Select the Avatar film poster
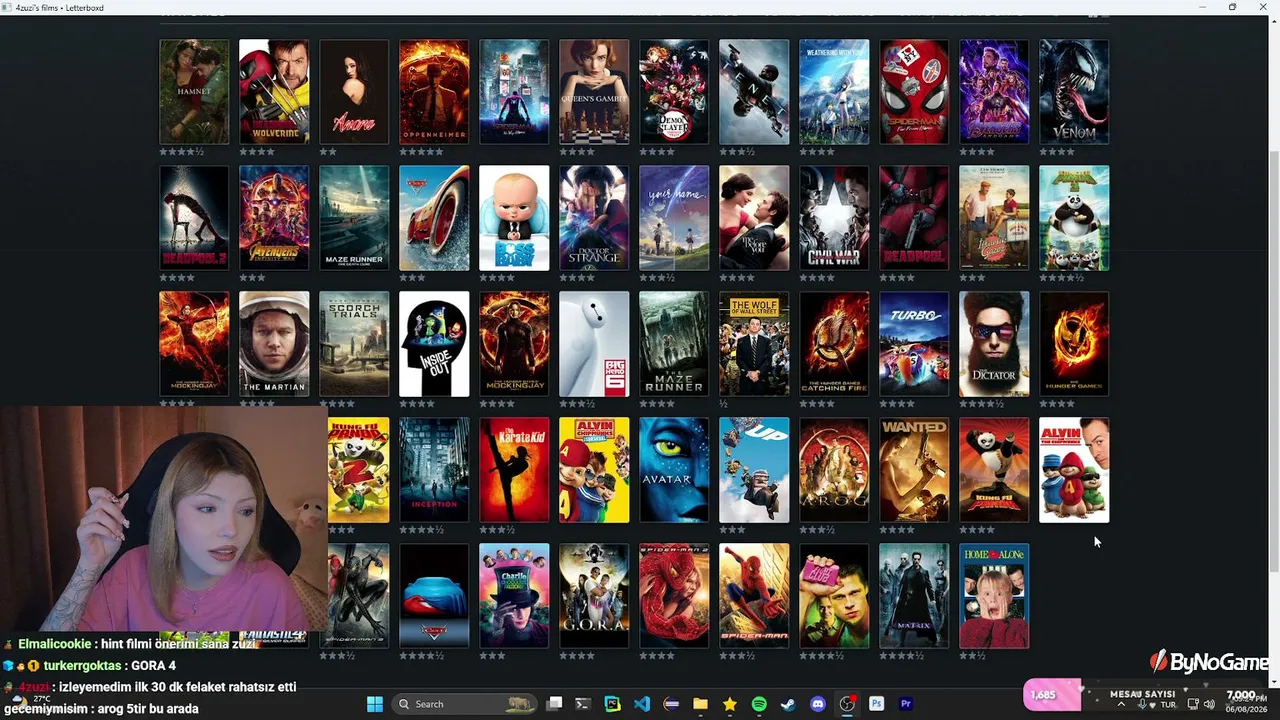The height and width of the screenshot is (720, 1280). click(x=674, y=470)
